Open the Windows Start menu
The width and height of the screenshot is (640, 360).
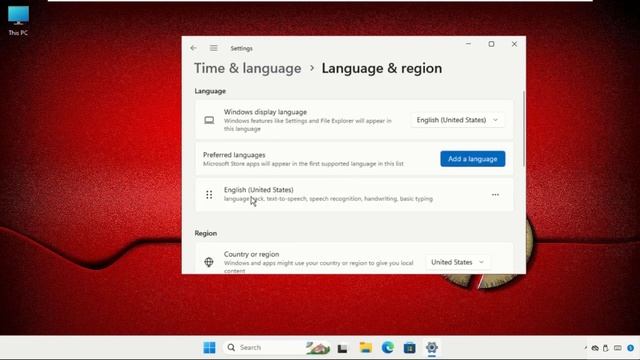[x=209, y=347]
